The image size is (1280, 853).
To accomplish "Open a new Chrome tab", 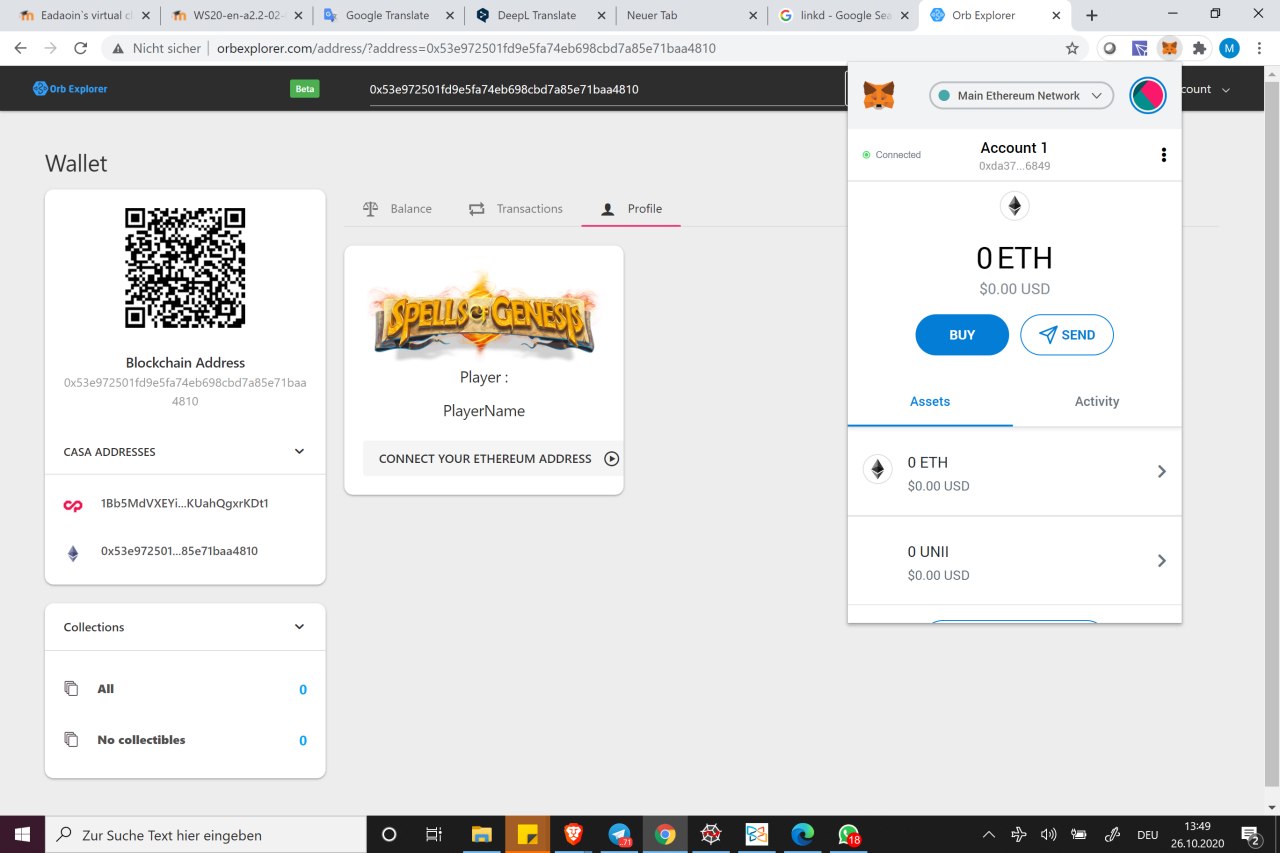I will point(1092,15).
